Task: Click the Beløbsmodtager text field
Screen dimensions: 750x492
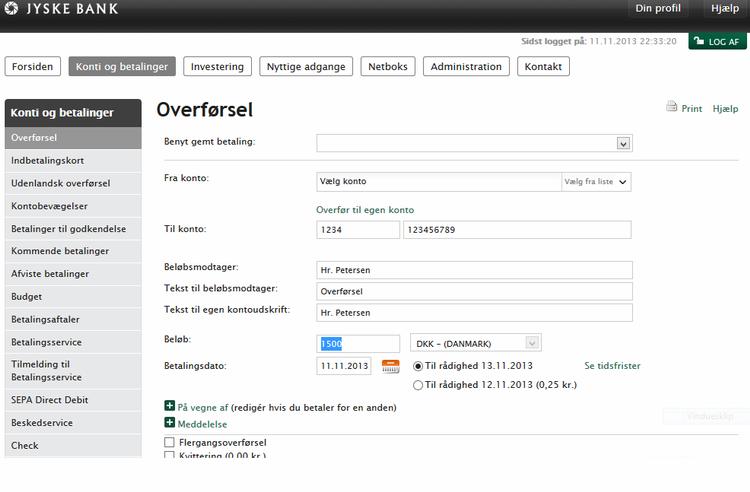Action: click(474, 270)
